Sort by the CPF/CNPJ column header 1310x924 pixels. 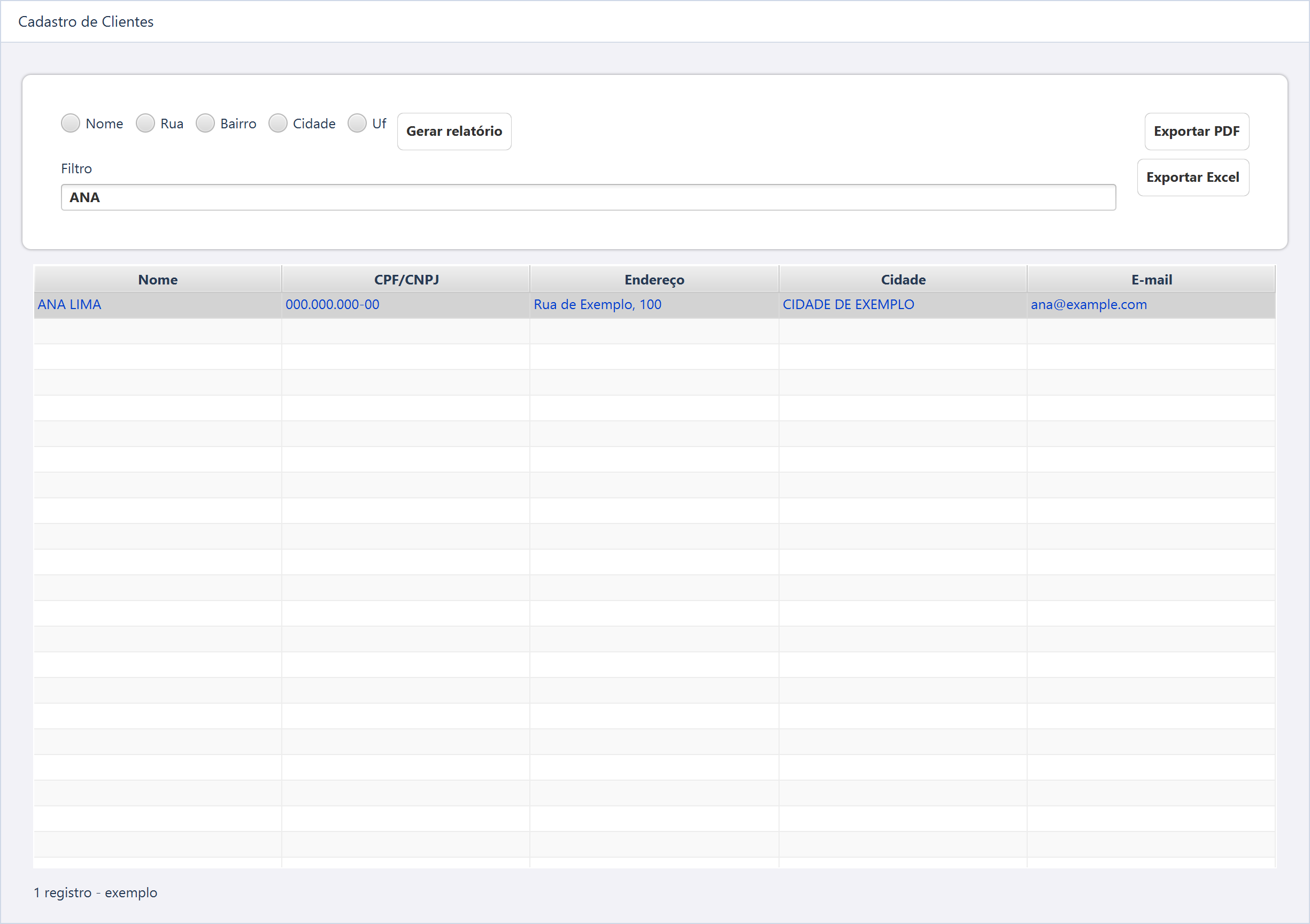[x=406, y=280]
